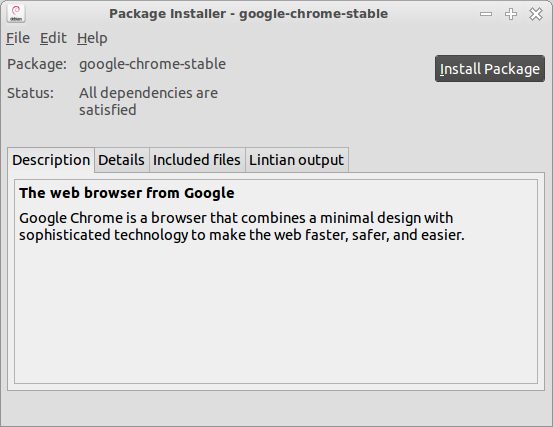Screen dimensions: 553x427
Task: Select the Description tab
Action: click(x=51, y=160)
